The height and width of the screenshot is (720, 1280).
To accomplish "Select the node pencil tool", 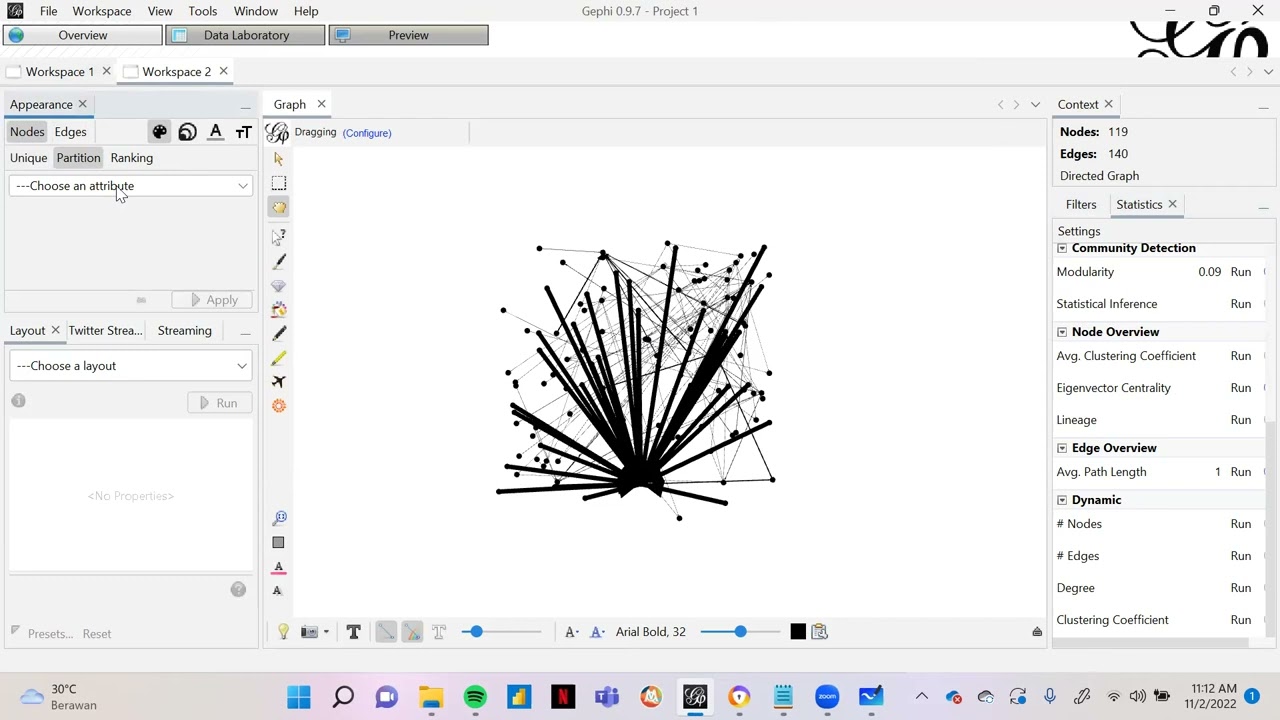I will coord(278,333).
